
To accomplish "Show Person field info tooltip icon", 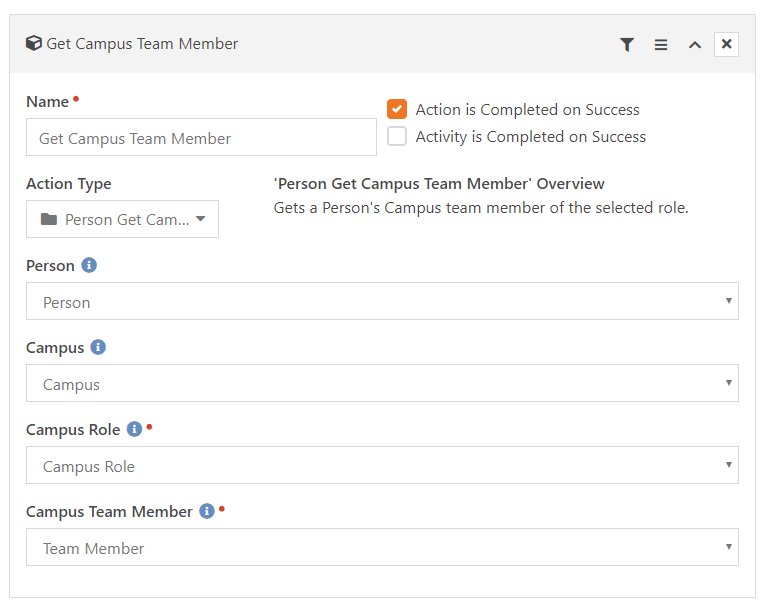I will 89,265.
